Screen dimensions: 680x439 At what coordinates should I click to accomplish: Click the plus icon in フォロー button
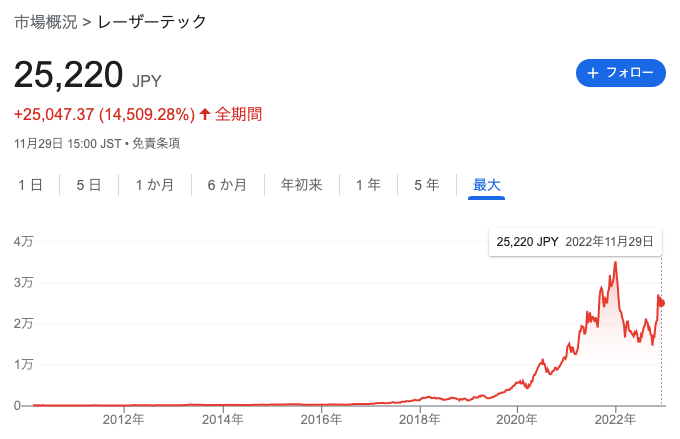point(592,73)
